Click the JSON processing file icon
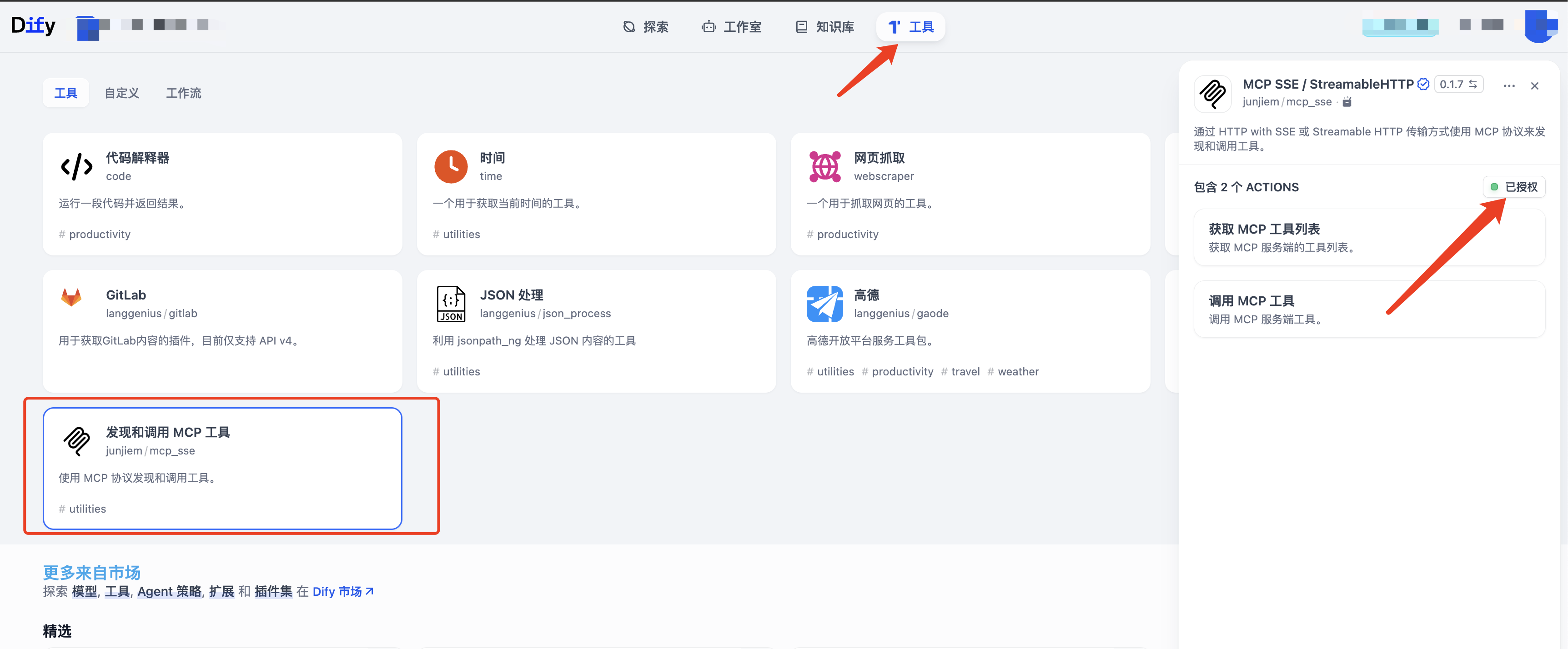Screen dimensions: 1568x649 (450, 304)
